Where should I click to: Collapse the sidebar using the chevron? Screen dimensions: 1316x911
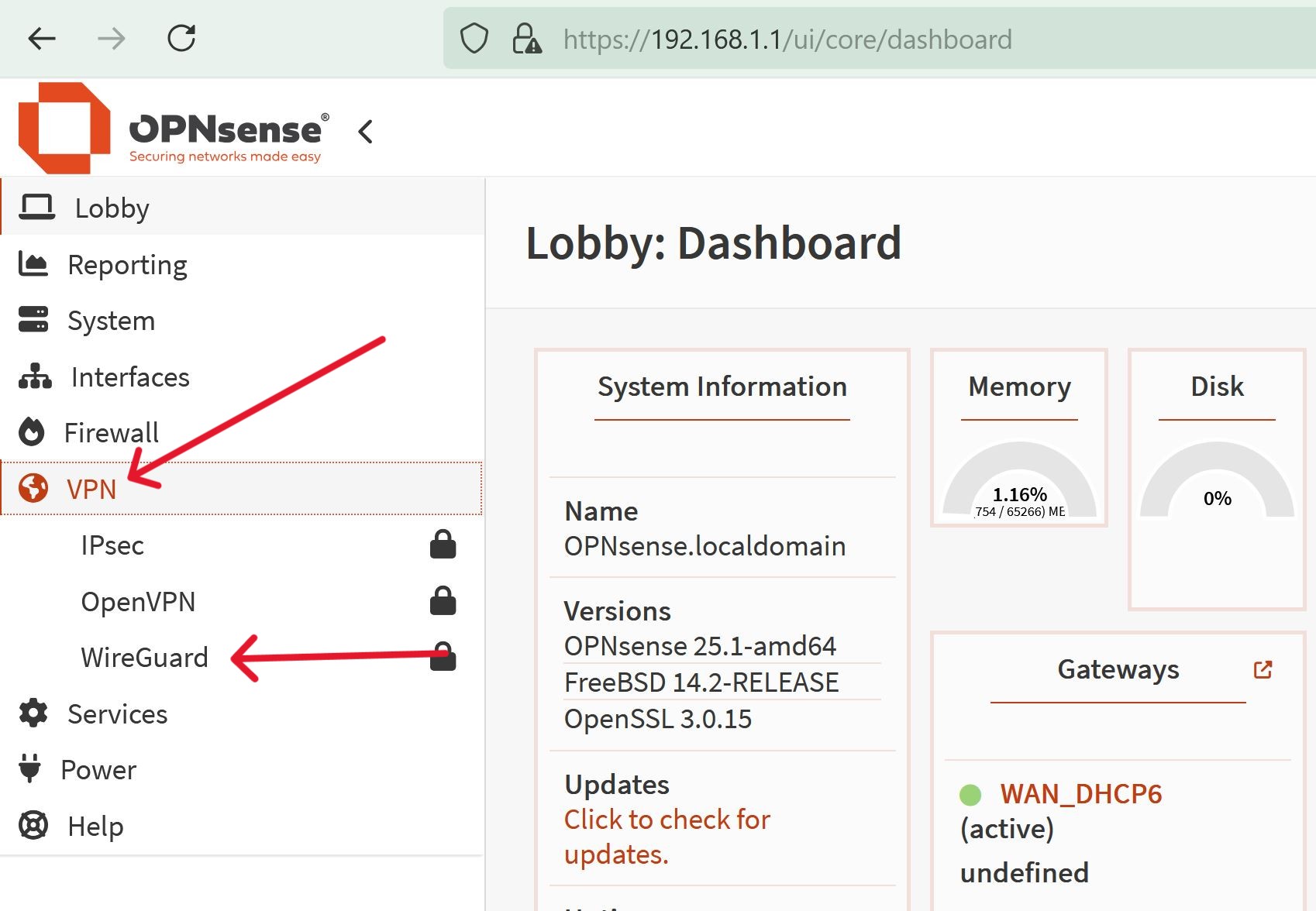(x=364, y=132)
